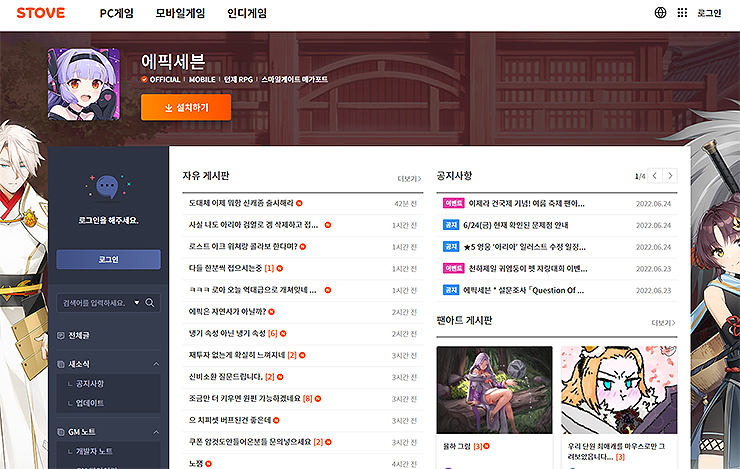Collapse the 새소식 section chevron

tap(156, 364)
